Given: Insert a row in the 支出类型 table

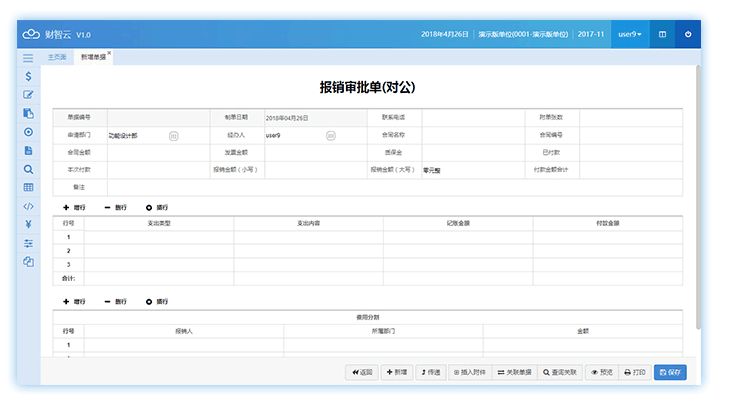Looking at the screenshot, I should pyautogui.click(x=157, y=207).
